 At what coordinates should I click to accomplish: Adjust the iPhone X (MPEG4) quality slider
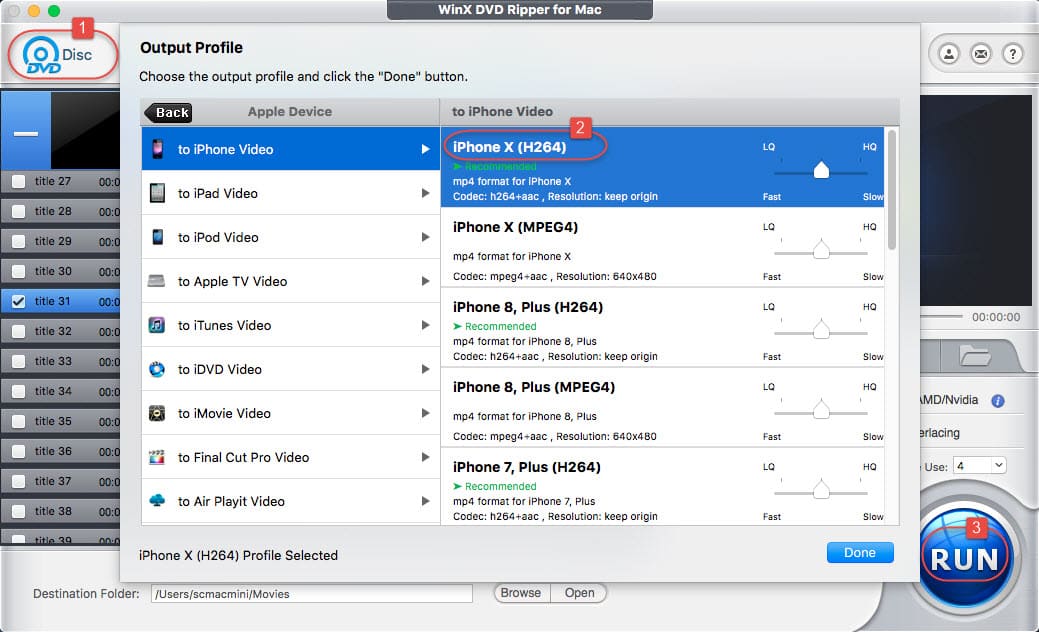click(x=821, y=250)
